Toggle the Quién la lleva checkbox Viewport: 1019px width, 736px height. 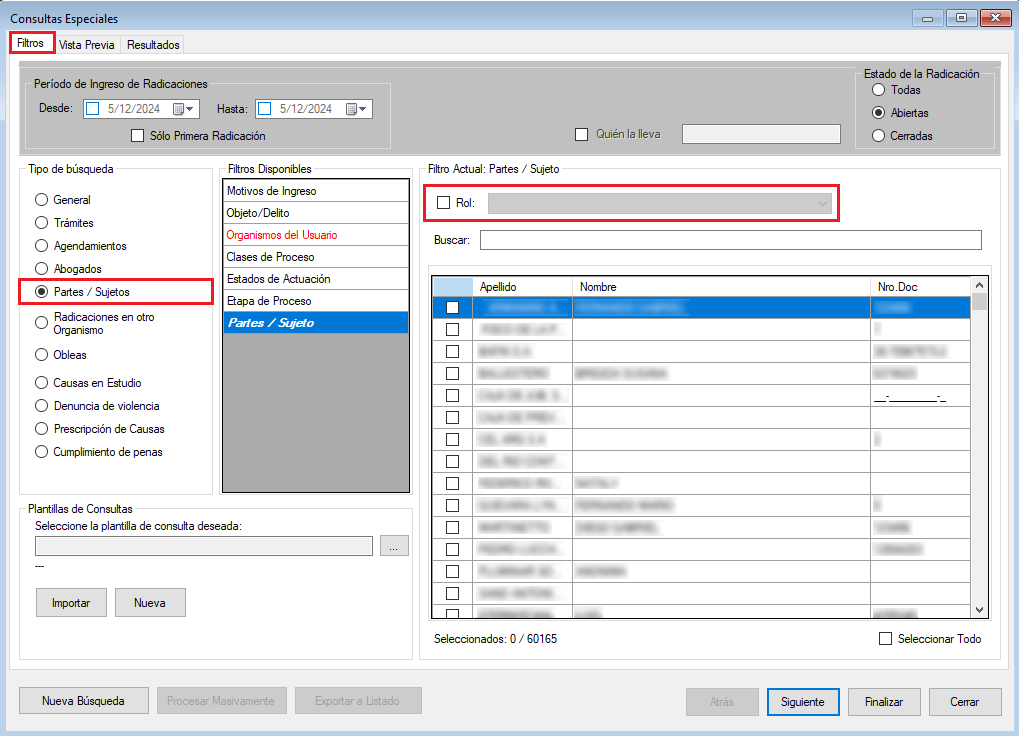tap(581, 135)
